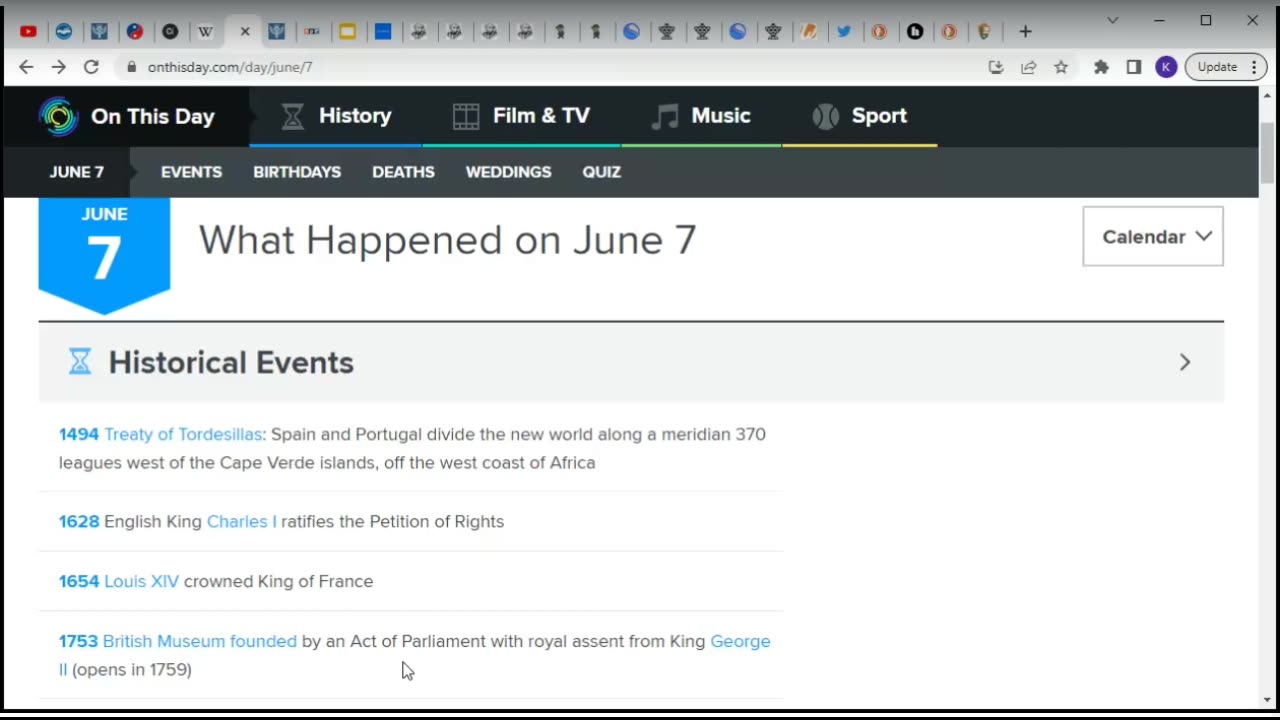Viewport: 1280px width, 720px height.
Task: Go to DEATHS sub-navigation link
Action: coord(403,172)
